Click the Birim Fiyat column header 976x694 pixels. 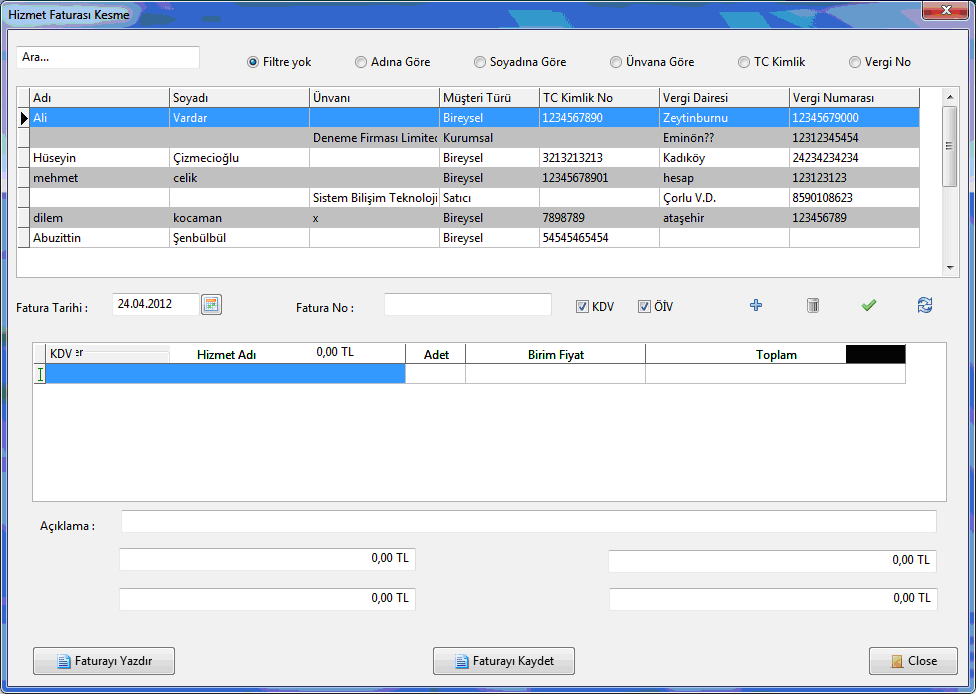(556, 354)
